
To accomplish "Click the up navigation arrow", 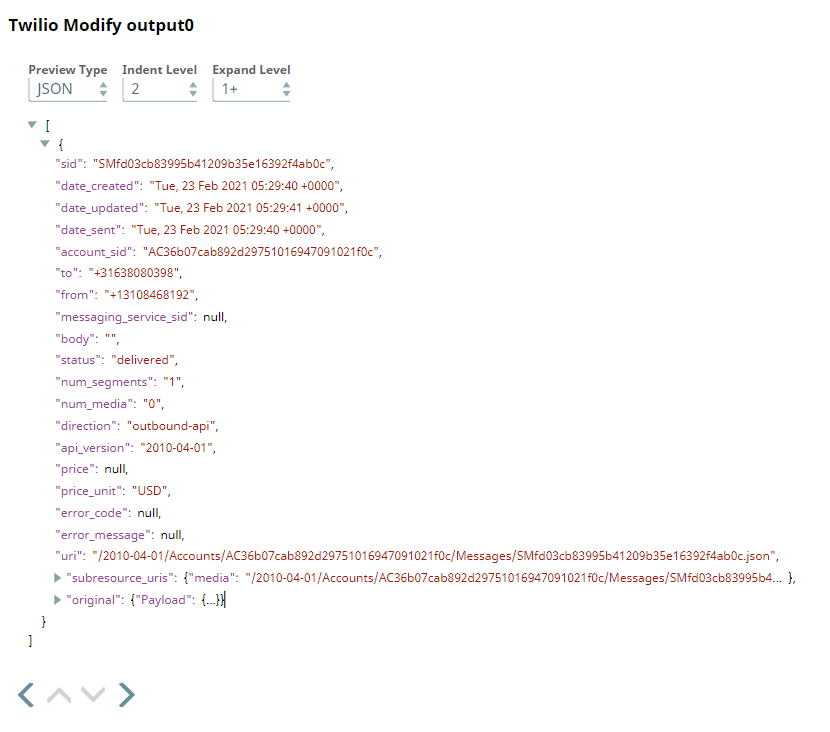I will tap(59, 694).
